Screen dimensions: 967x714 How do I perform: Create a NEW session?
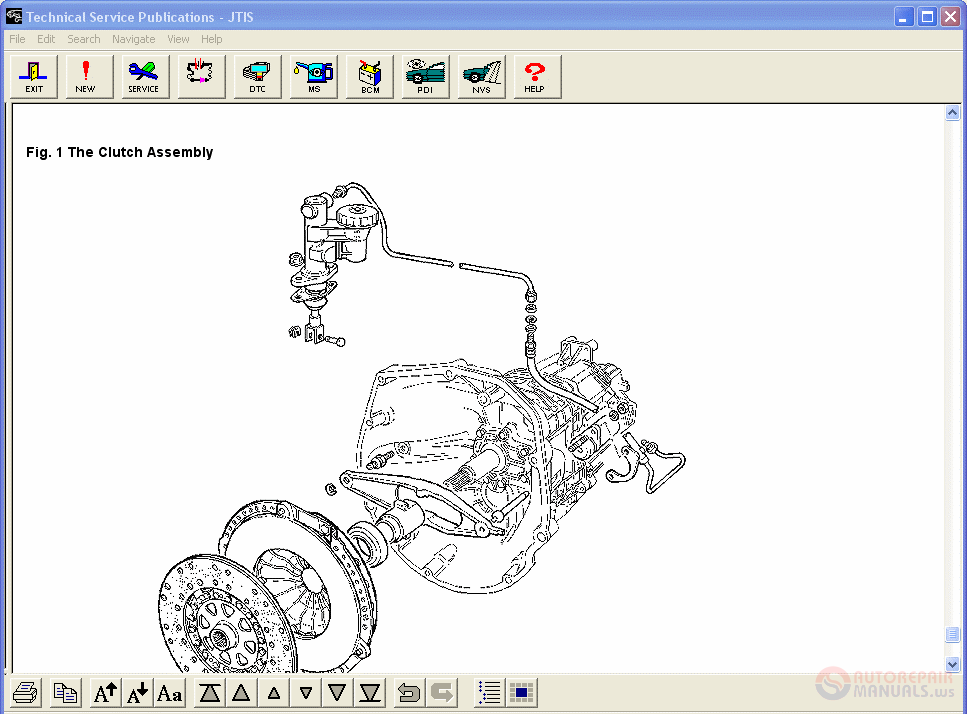(x=88, y=76)
